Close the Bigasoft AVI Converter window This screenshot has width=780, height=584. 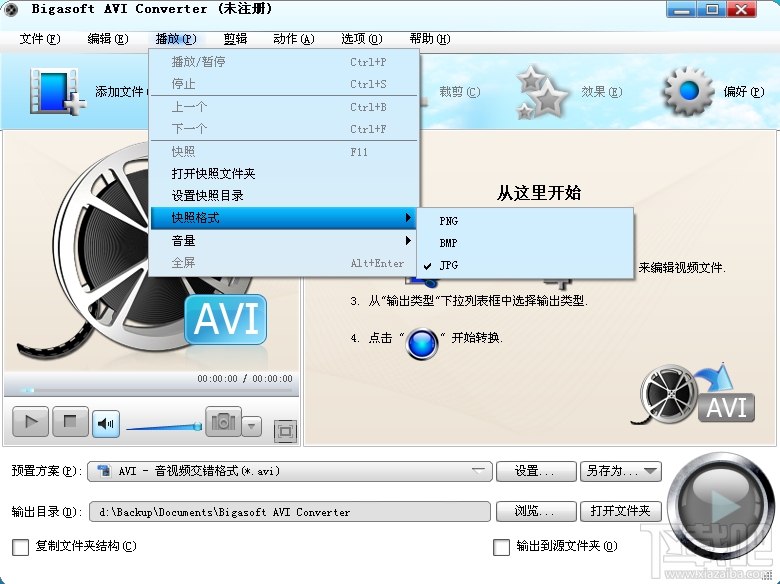point(742,9)
